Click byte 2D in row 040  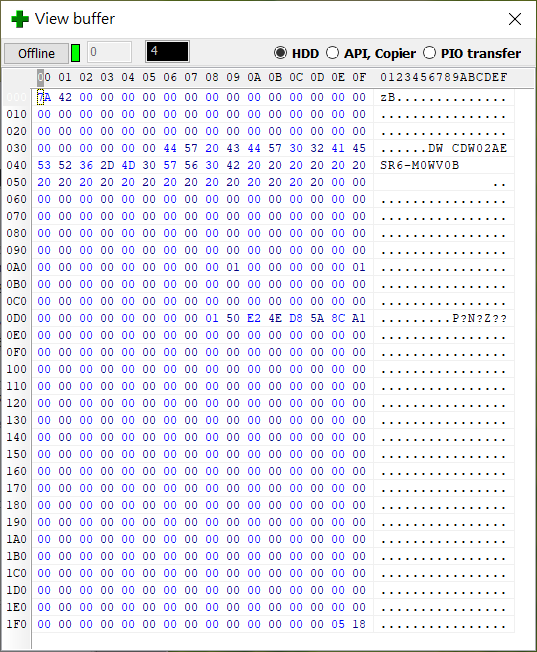click(107, 165)
